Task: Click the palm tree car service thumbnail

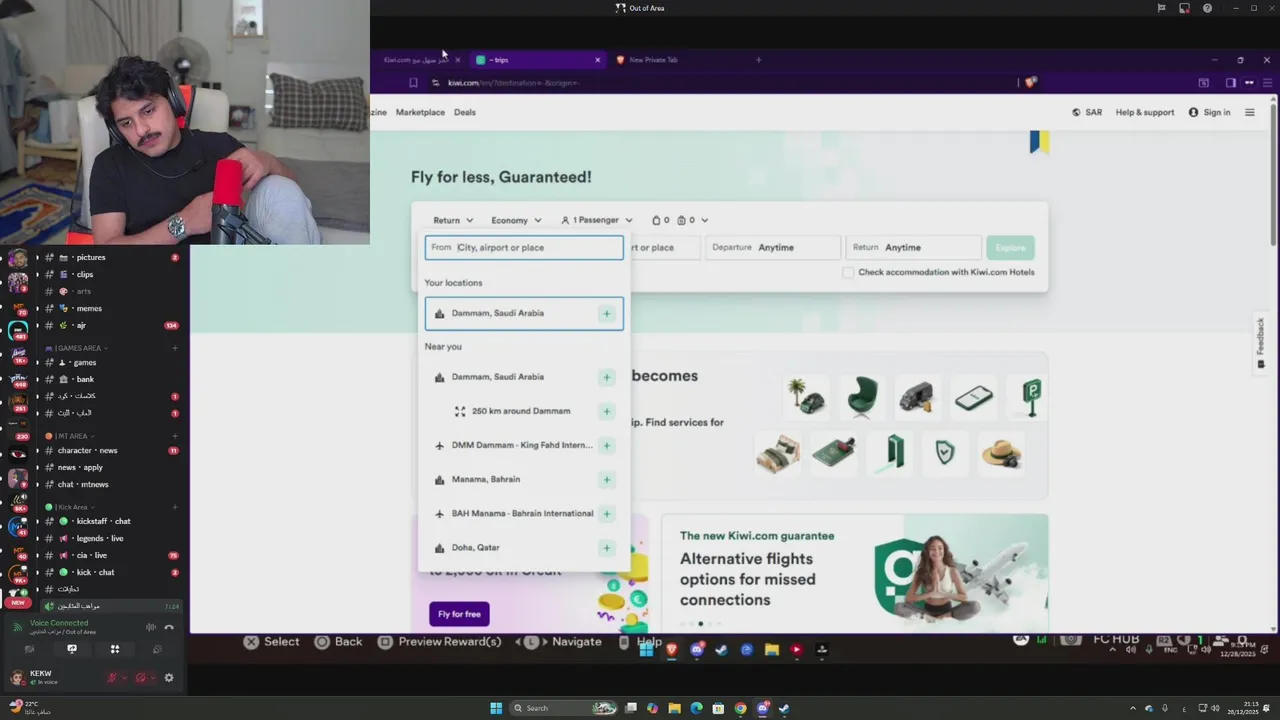Action: tap(806, 396)
